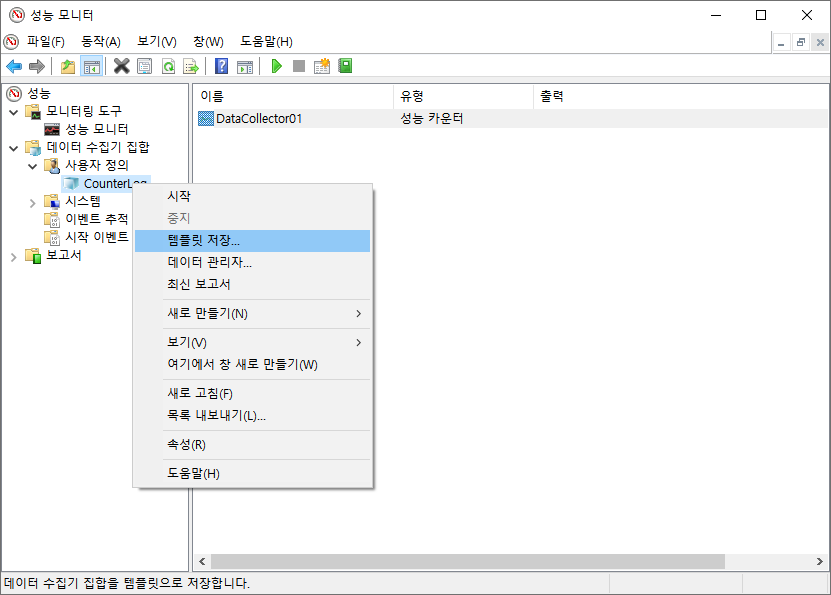Screen dimensions: 831x595
Task: Select the 성능 root node in tree
Action: pos(39,93)
